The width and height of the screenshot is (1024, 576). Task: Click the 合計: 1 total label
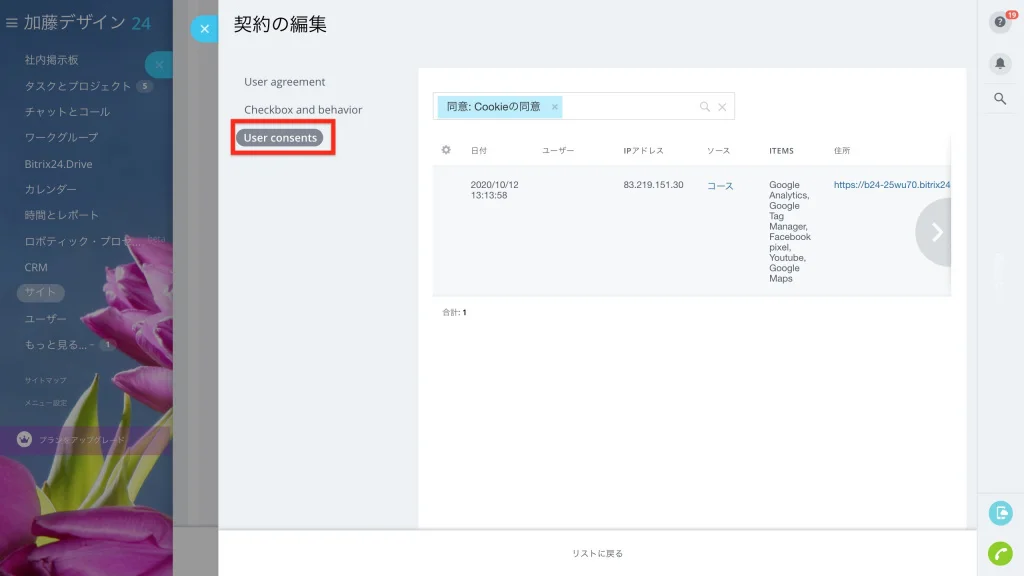(455, 313)
